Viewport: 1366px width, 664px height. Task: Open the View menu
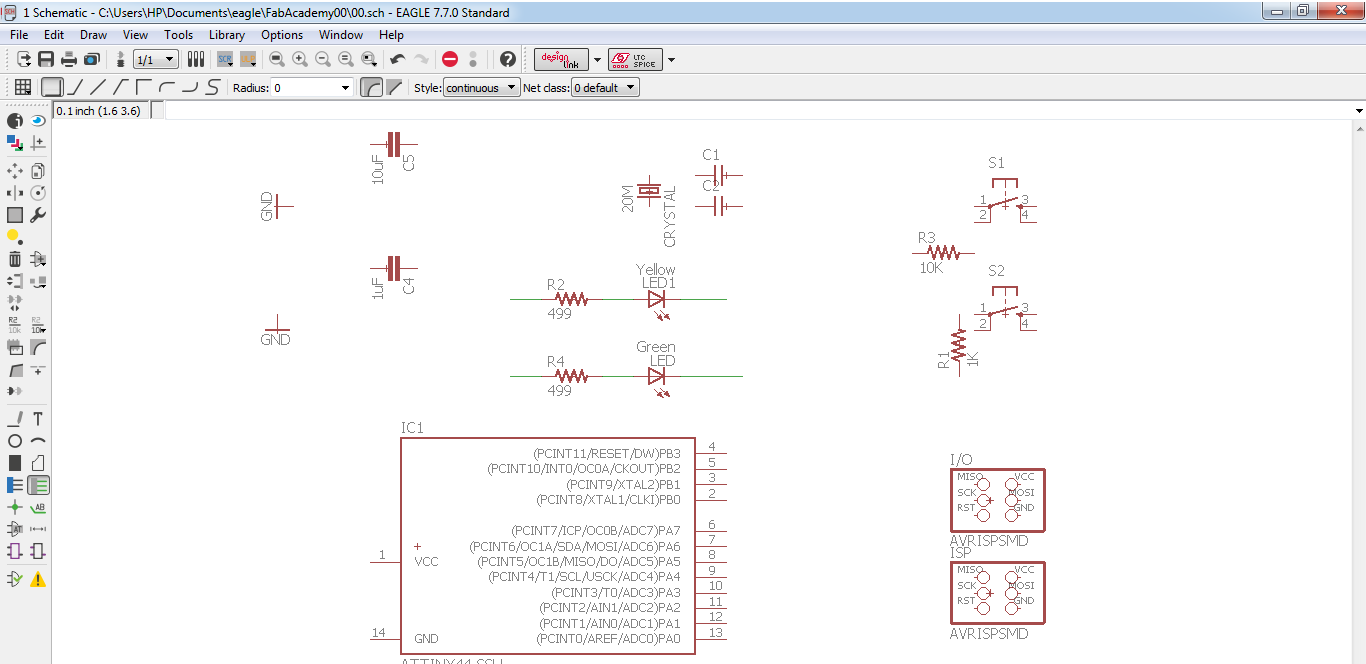click(x=136, y=34)
